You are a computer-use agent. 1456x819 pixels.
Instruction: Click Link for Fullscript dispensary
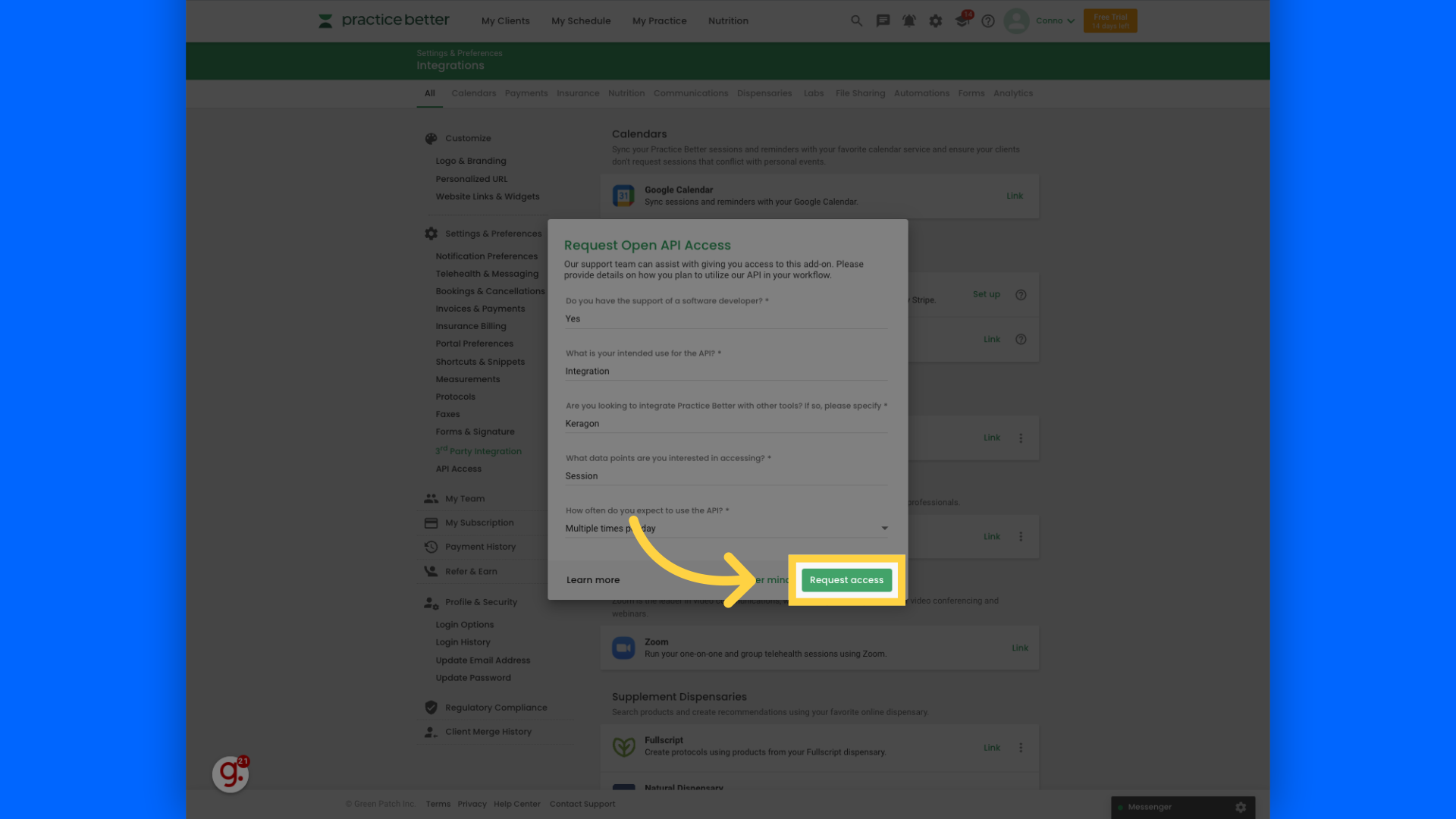[x=992, y=748]
